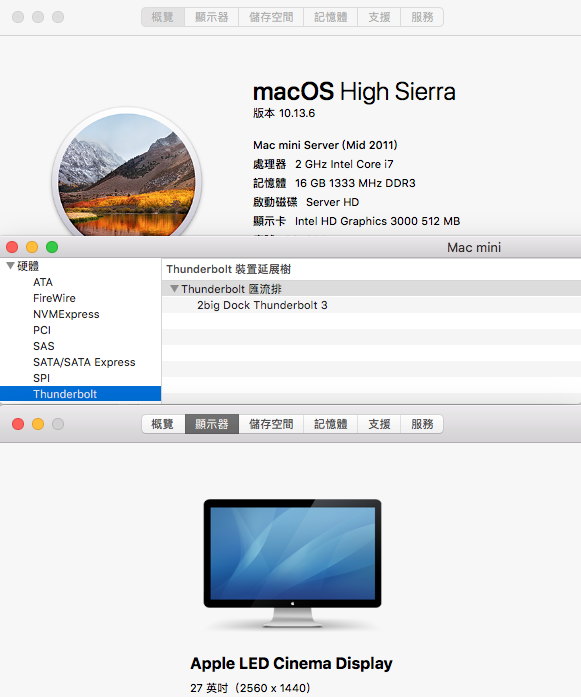Switch to 記憶體 tab in bottom window
Image resolution: width=581 pixels, height=697 pixels.
pyautogui.click(x=330, y=424)
